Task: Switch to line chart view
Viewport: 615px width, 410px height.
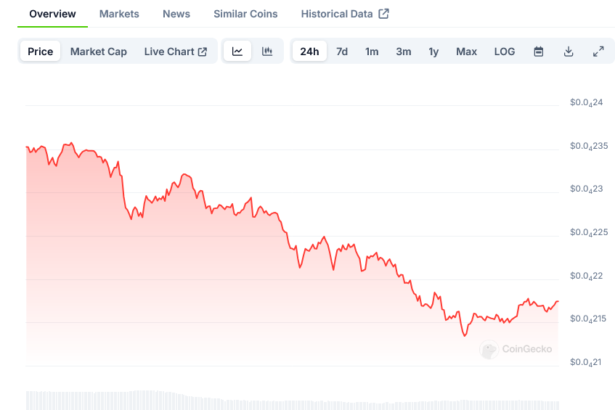Action: coord(237,52)
